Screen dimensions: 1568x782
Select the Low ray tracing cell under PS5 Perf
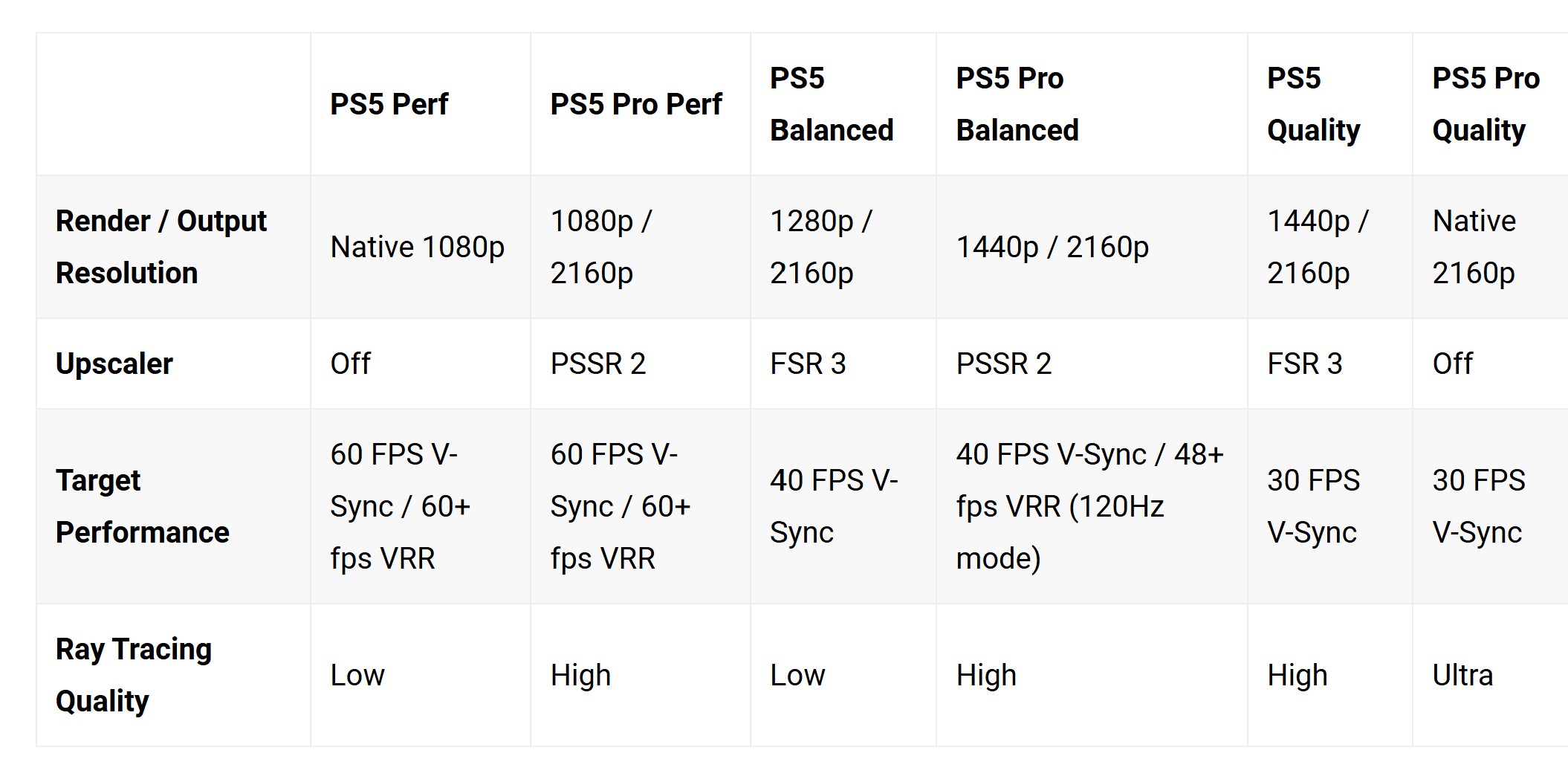[357, 675]
